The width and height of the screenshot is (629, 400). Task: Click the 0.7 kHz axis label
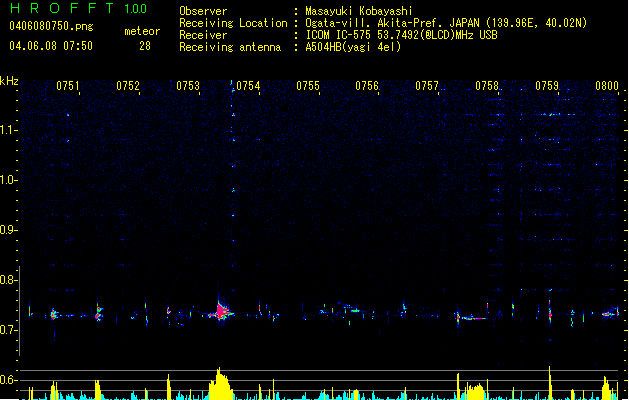click(9, 330)
